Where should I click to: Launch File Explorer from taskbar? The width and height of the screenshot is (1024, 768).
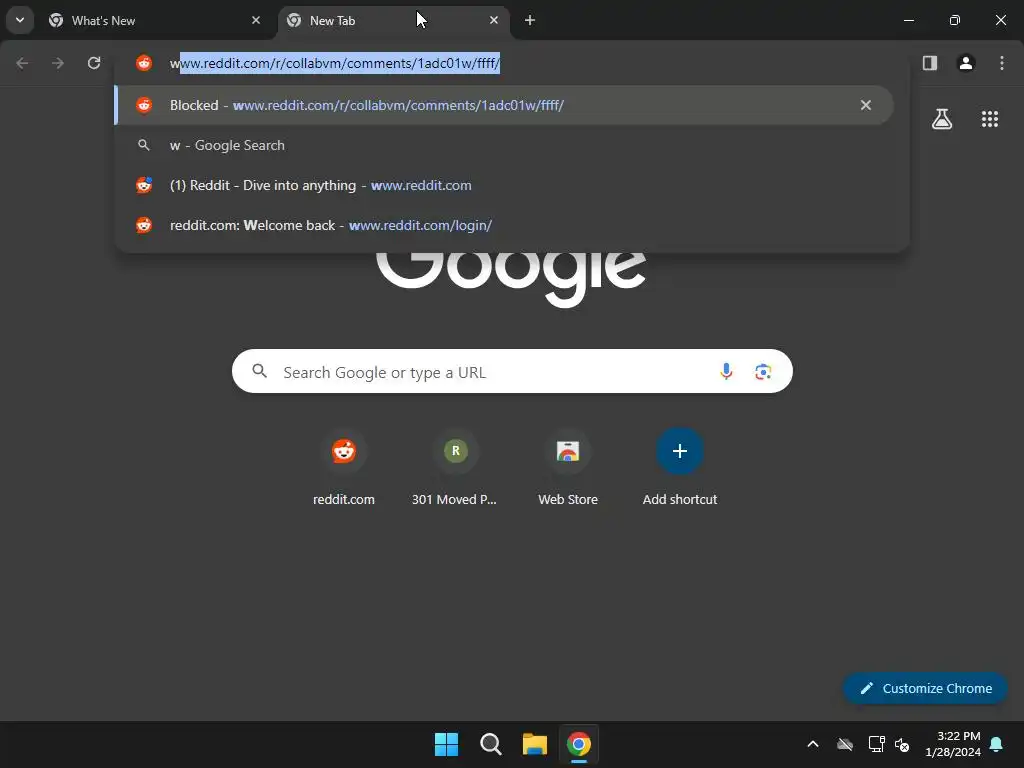pos(534,744)
